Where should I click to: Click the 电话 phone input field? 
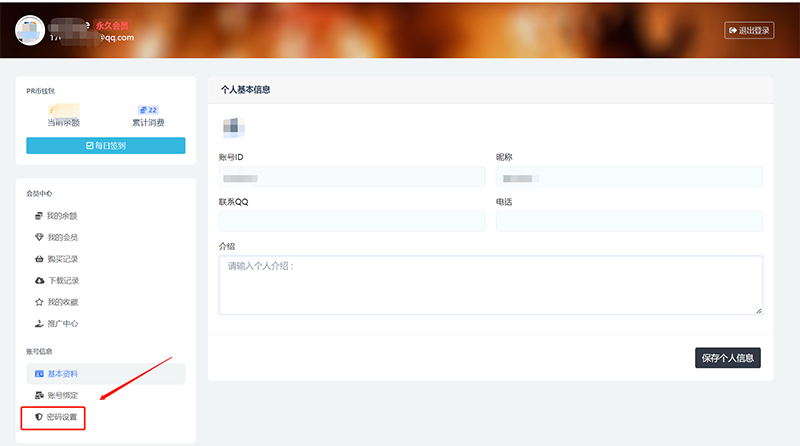pos(629,221)
